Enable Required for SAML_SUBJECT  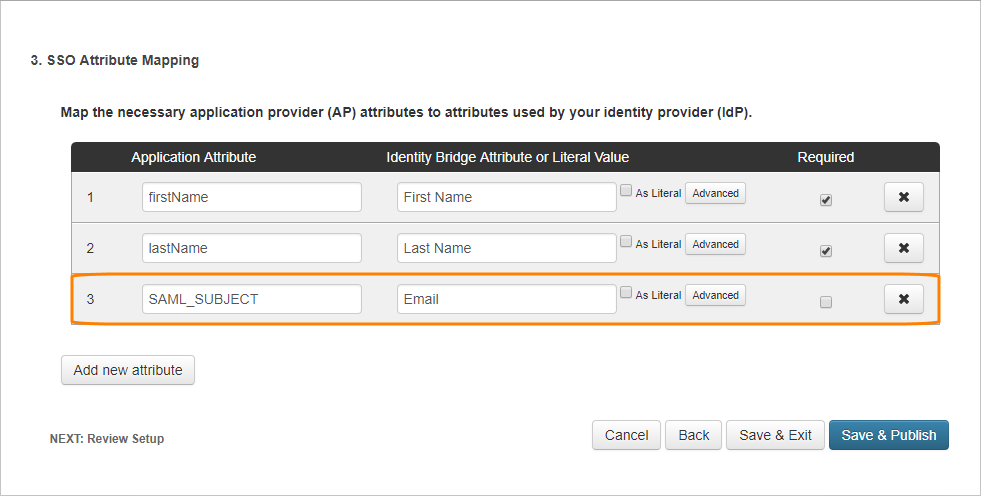coord(826,302)
